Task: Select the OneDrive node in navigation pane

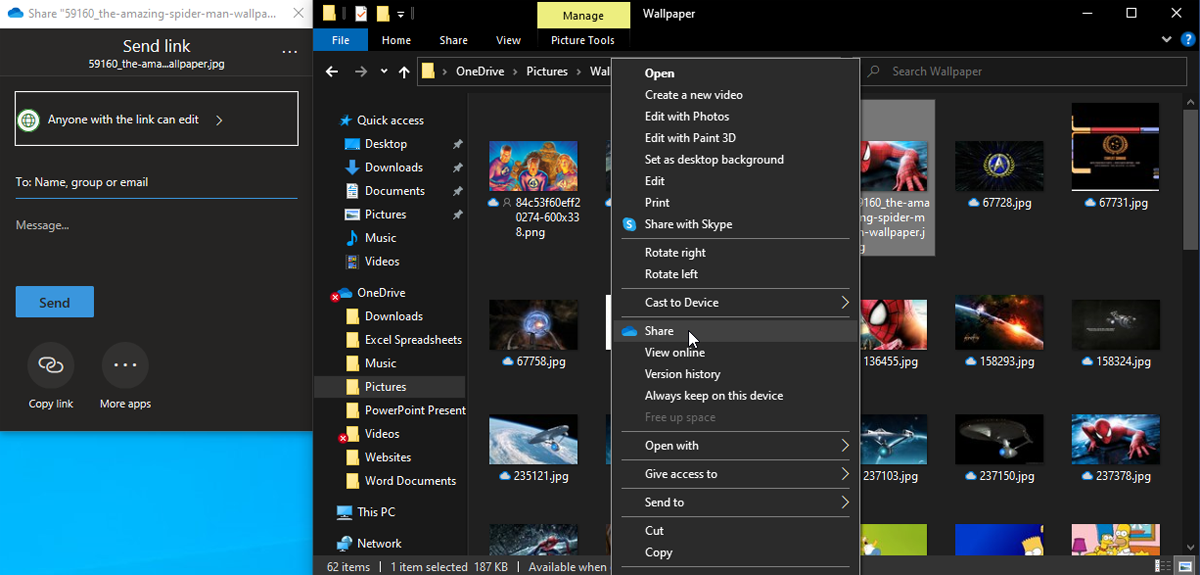Action: tap(371, 293)
